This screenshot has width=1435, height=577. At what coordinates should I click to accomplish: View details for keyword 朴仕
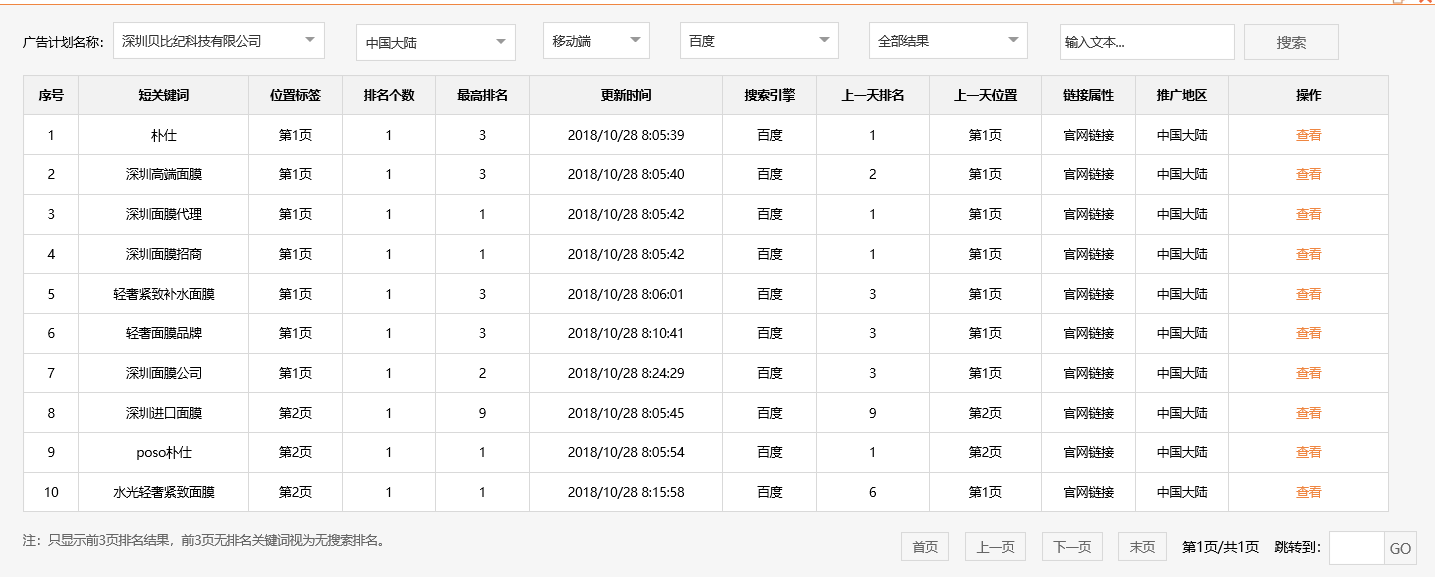1308,134
